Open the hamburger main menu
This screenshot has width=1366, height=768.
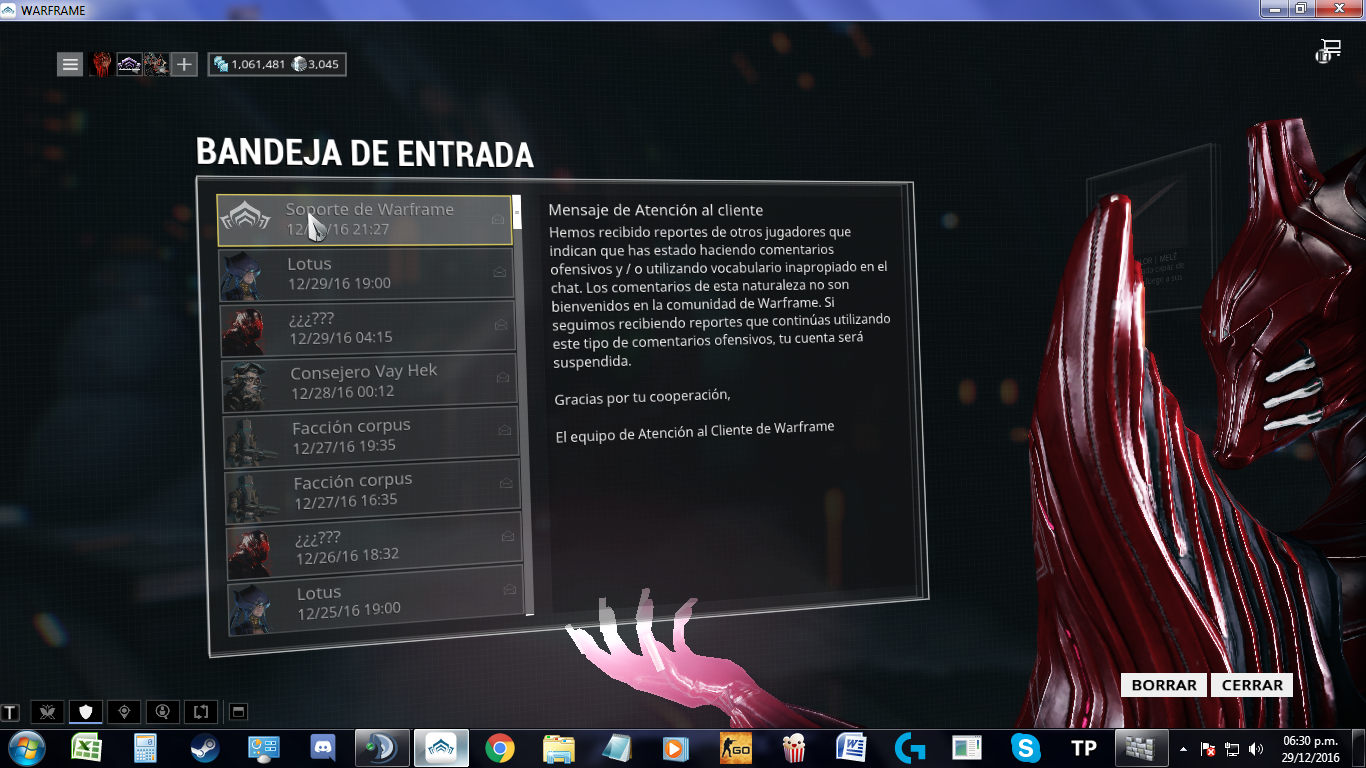pyautogui.click(x=70, y=65)
